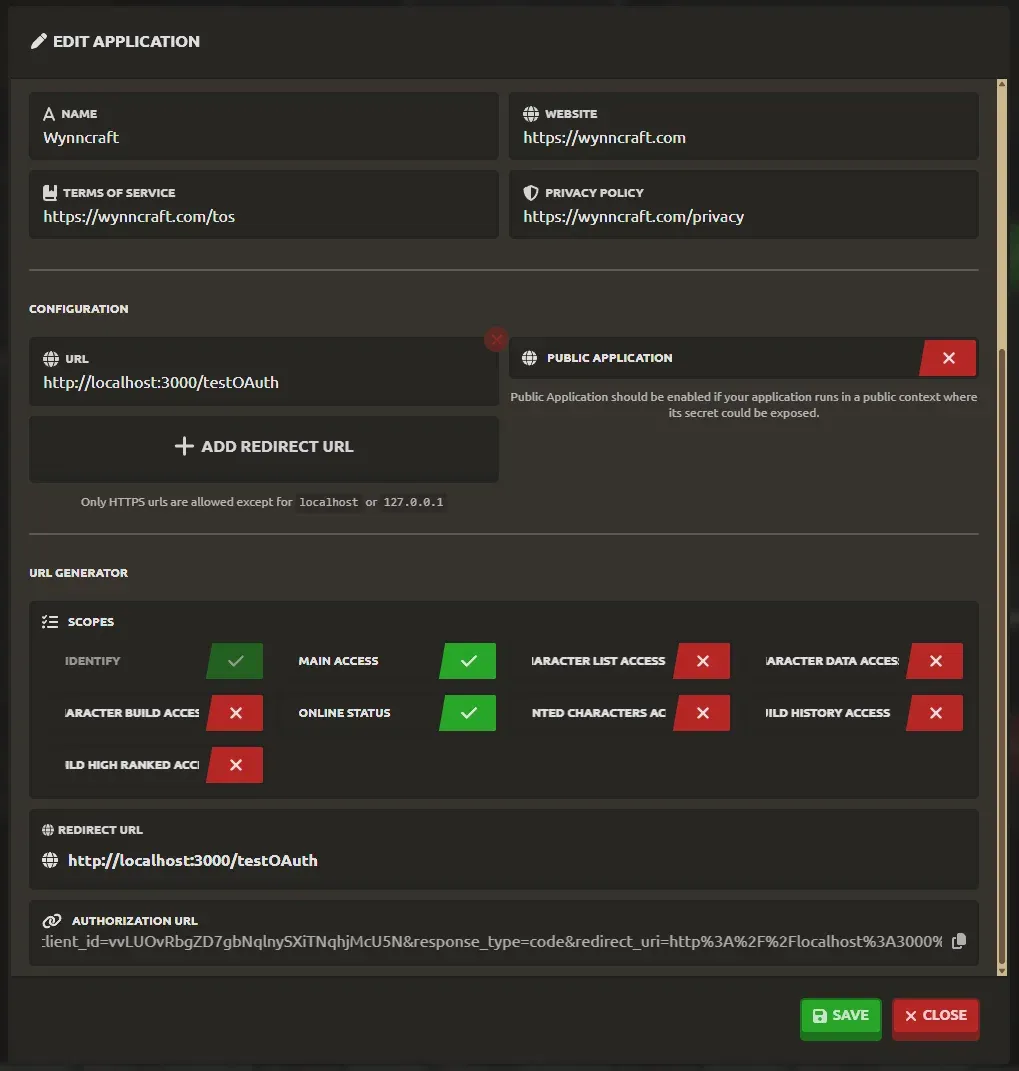Image resolution: width=1019 pixels, height=1071 pixels.
Task: Disable the Main Access scope
Action: pos(468,660)
